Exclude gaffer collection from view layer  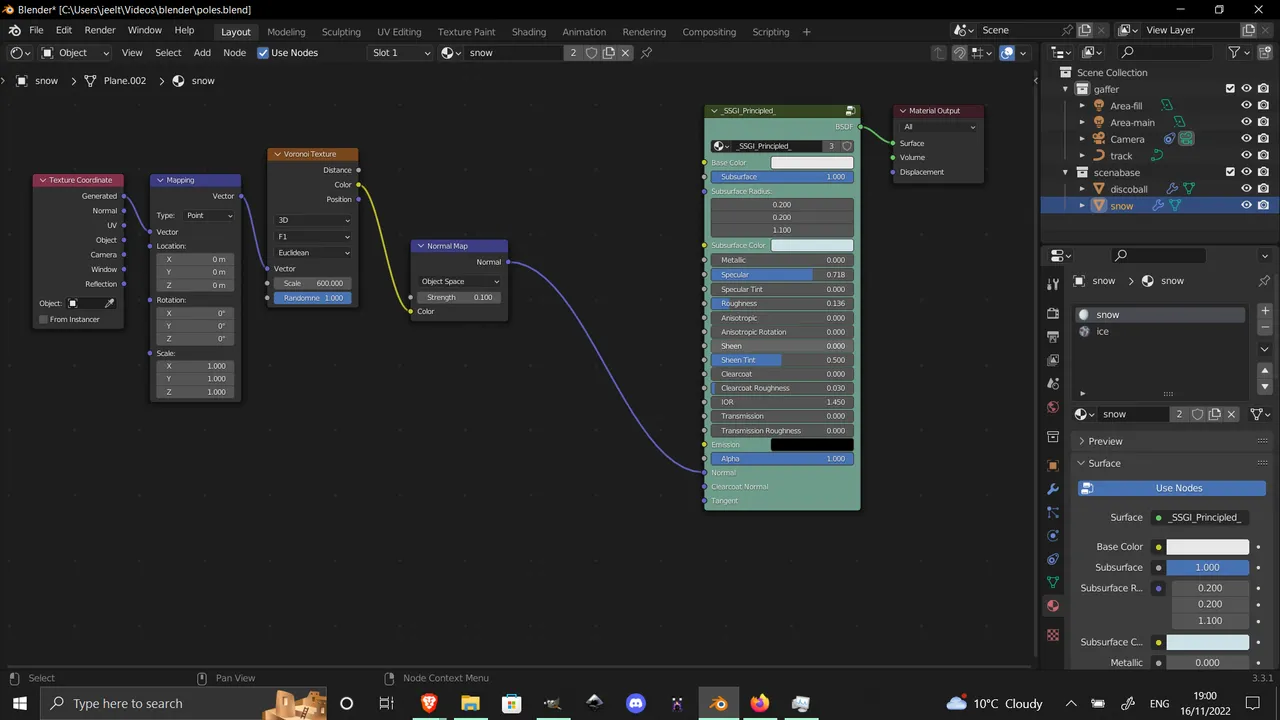(1230, 89)
